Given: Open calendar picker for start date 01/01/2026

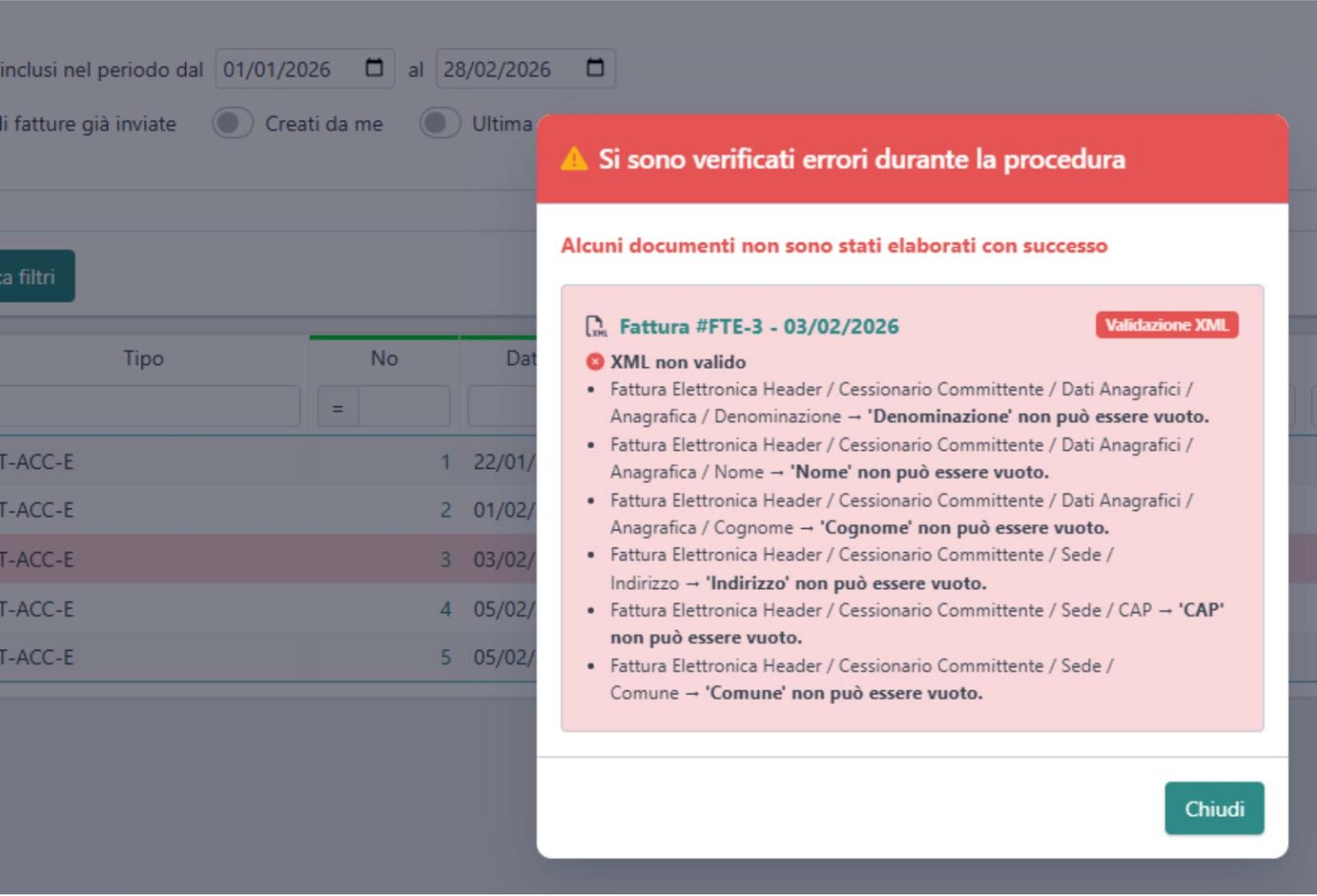Looking at the screenshot, I should coord(374,68).
